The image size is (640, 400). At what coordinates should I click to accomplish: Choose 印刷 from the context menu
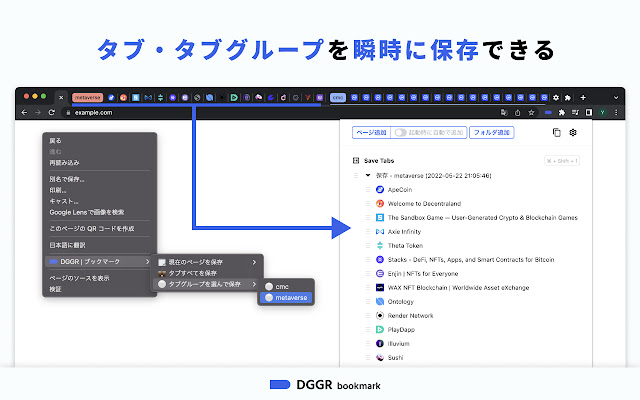(99, 190)
